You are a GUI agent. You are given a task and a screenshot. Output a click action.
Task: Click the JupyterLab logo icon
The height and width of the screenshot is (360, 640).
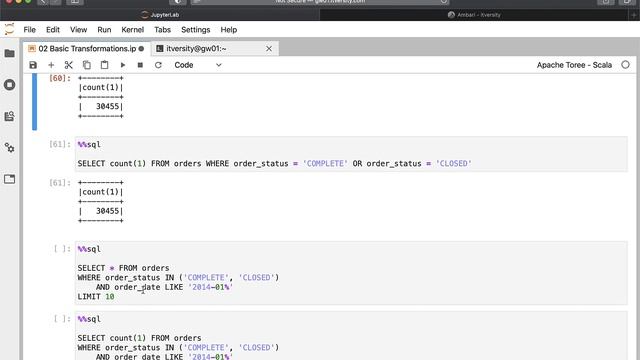pos(9,29)
